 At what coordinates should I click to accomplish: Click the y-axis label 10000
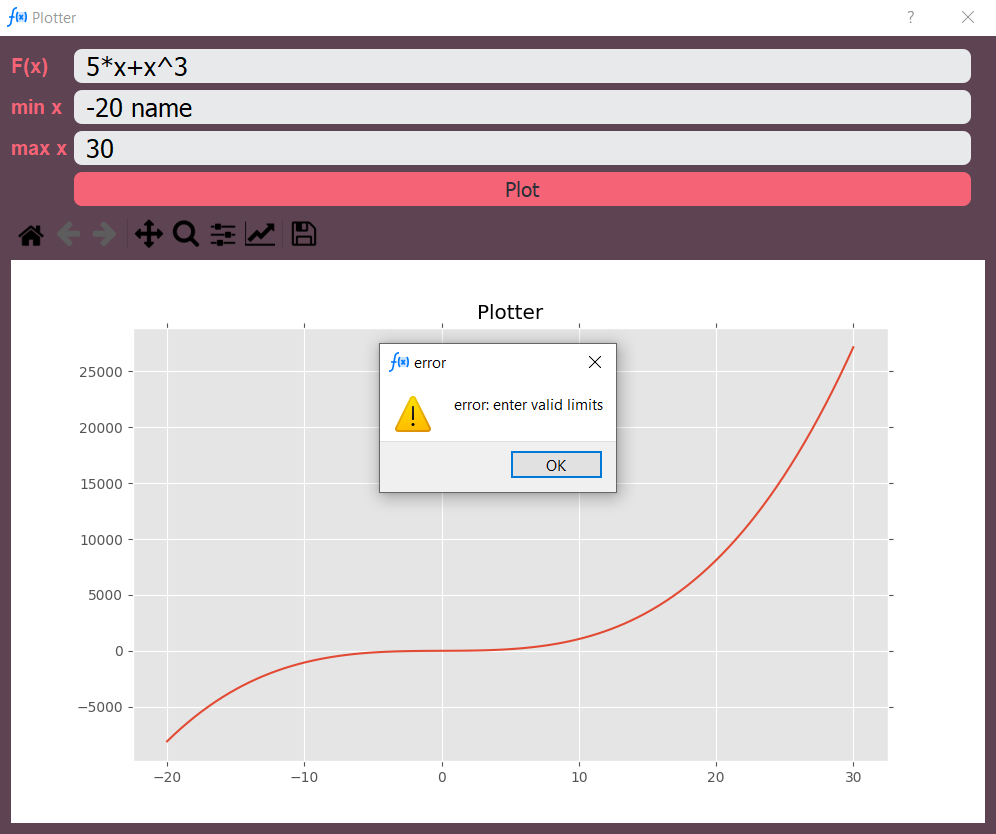click(x=101, y=540)
